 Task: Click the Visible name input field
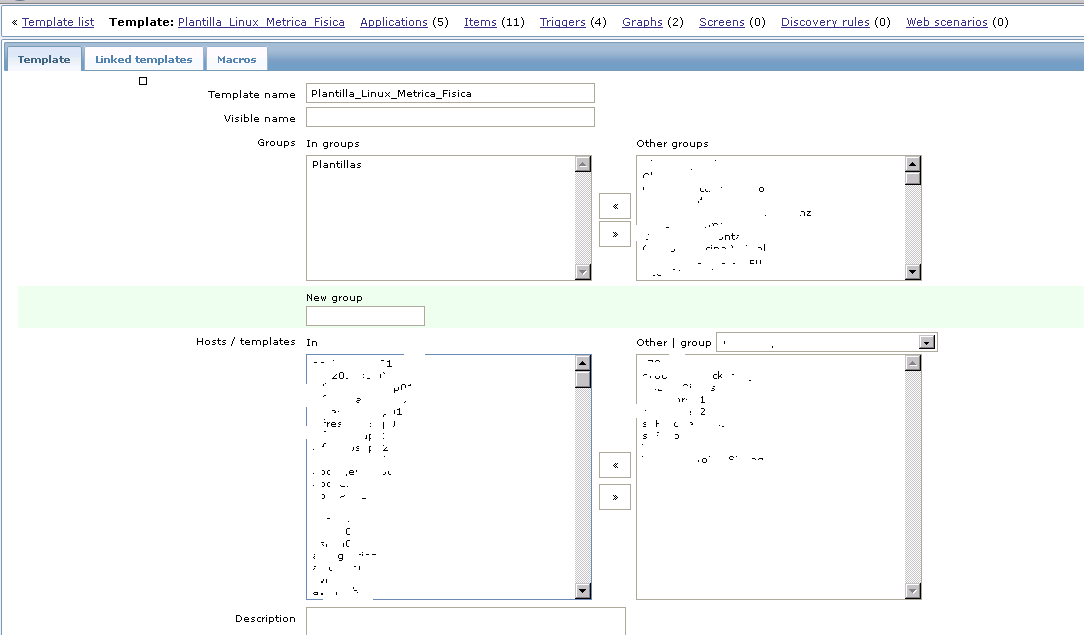tap(450, 118)
